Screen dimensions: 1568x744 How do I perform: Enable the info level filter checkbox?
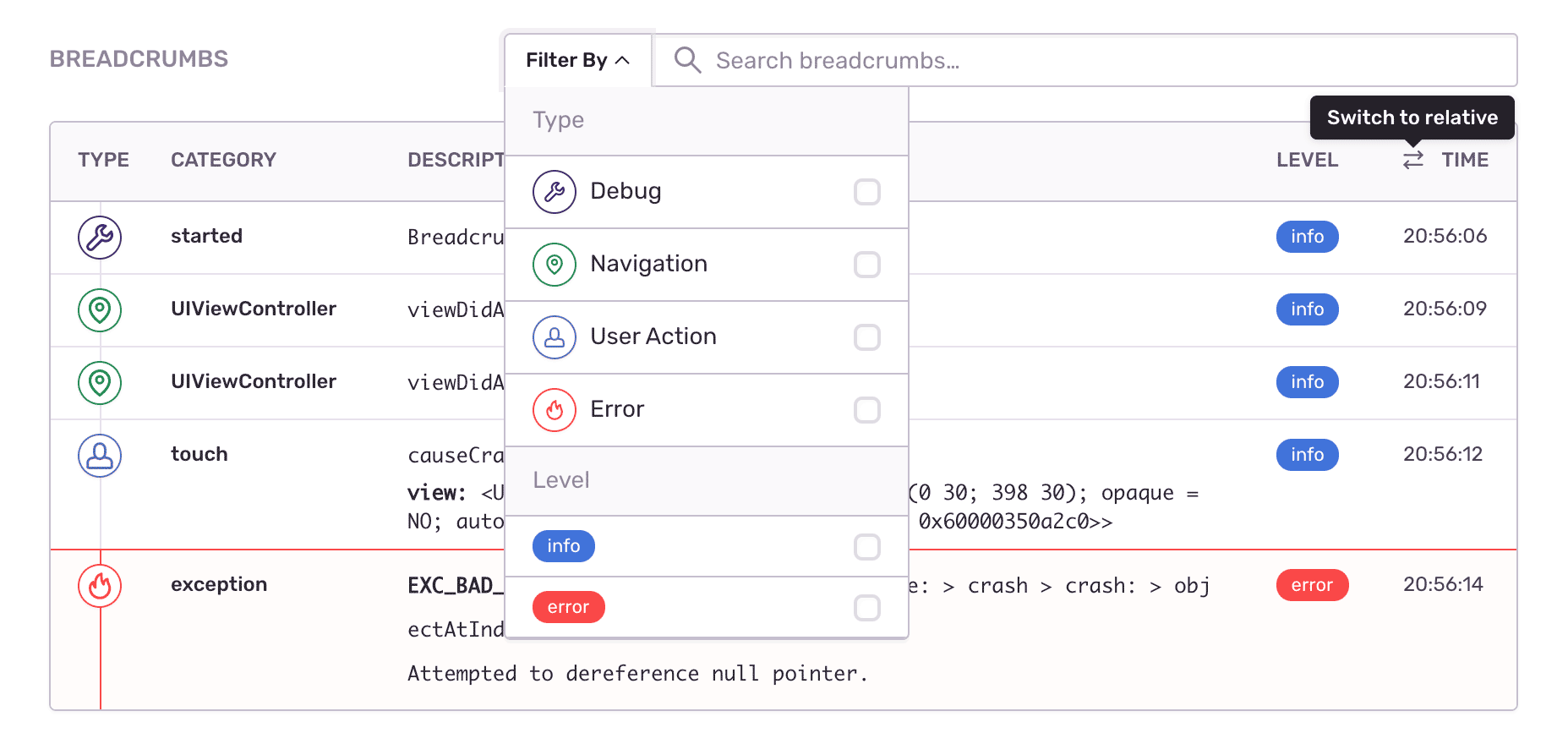coord(867,547)
